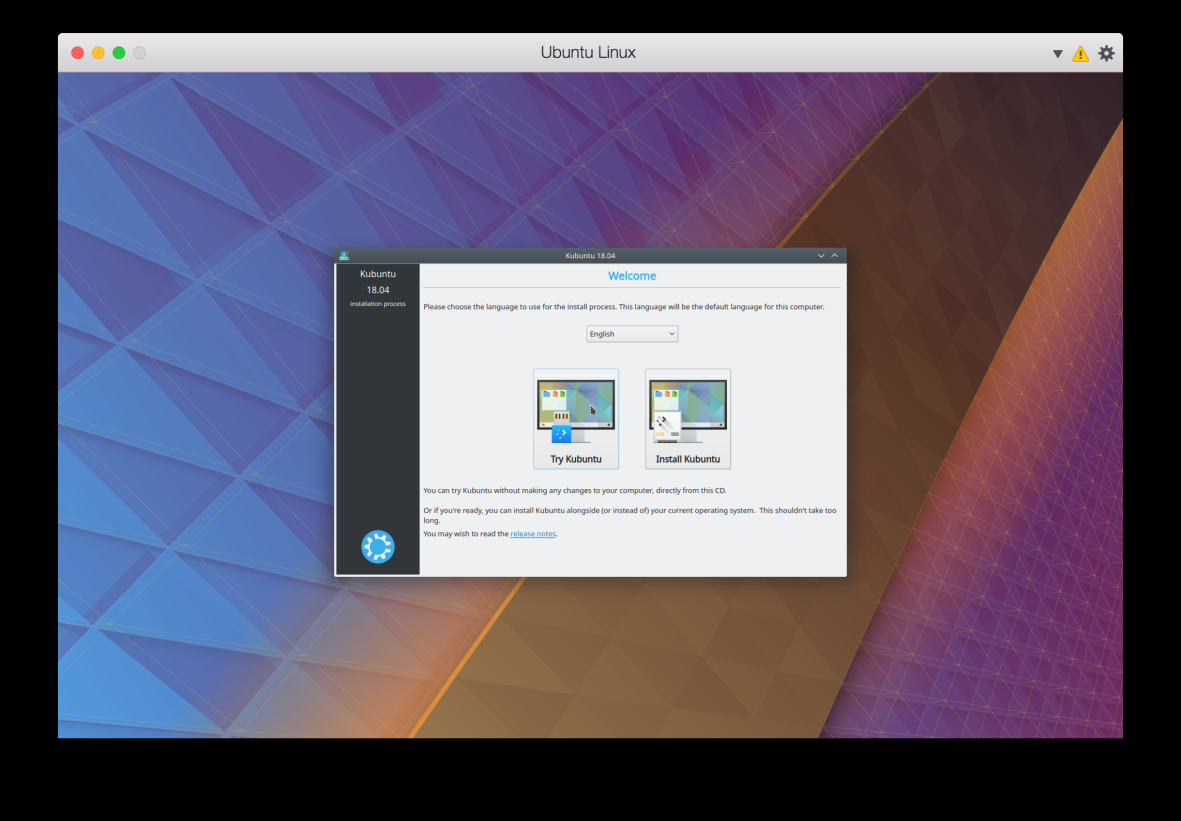1181x821 pixels.
Task: Click the Kubuntu 18.04 title bar text
Action: pos(590,256)
